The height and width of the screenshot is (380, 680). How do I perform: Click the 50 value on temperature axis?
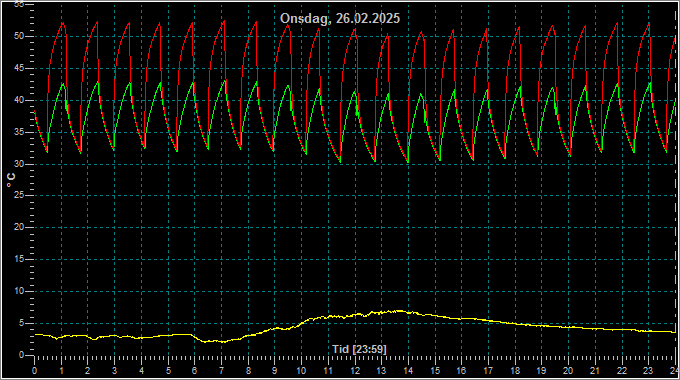[19, 36]
